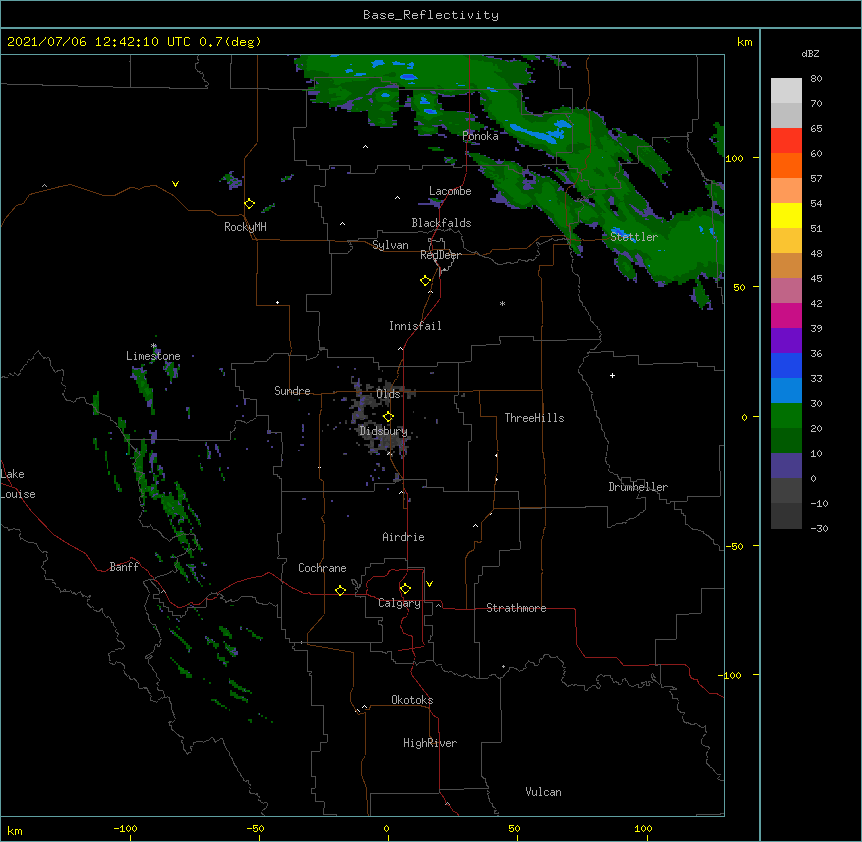Select the yellow diamond marker above Calgary label
Image resolution: width=862 pixels, height=842 pixels.
click(405, 589)
